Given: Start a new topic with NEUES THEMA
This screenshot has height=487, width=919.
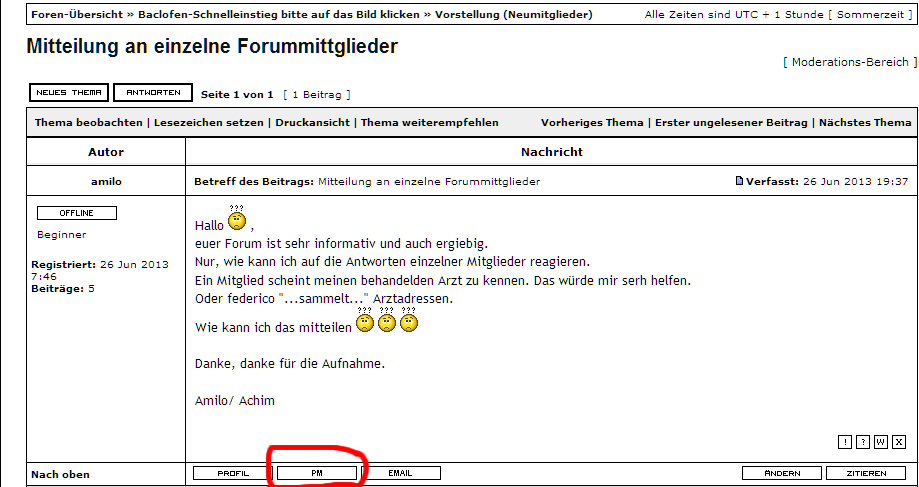Looking at the screenshot, I should coord(69,93).
